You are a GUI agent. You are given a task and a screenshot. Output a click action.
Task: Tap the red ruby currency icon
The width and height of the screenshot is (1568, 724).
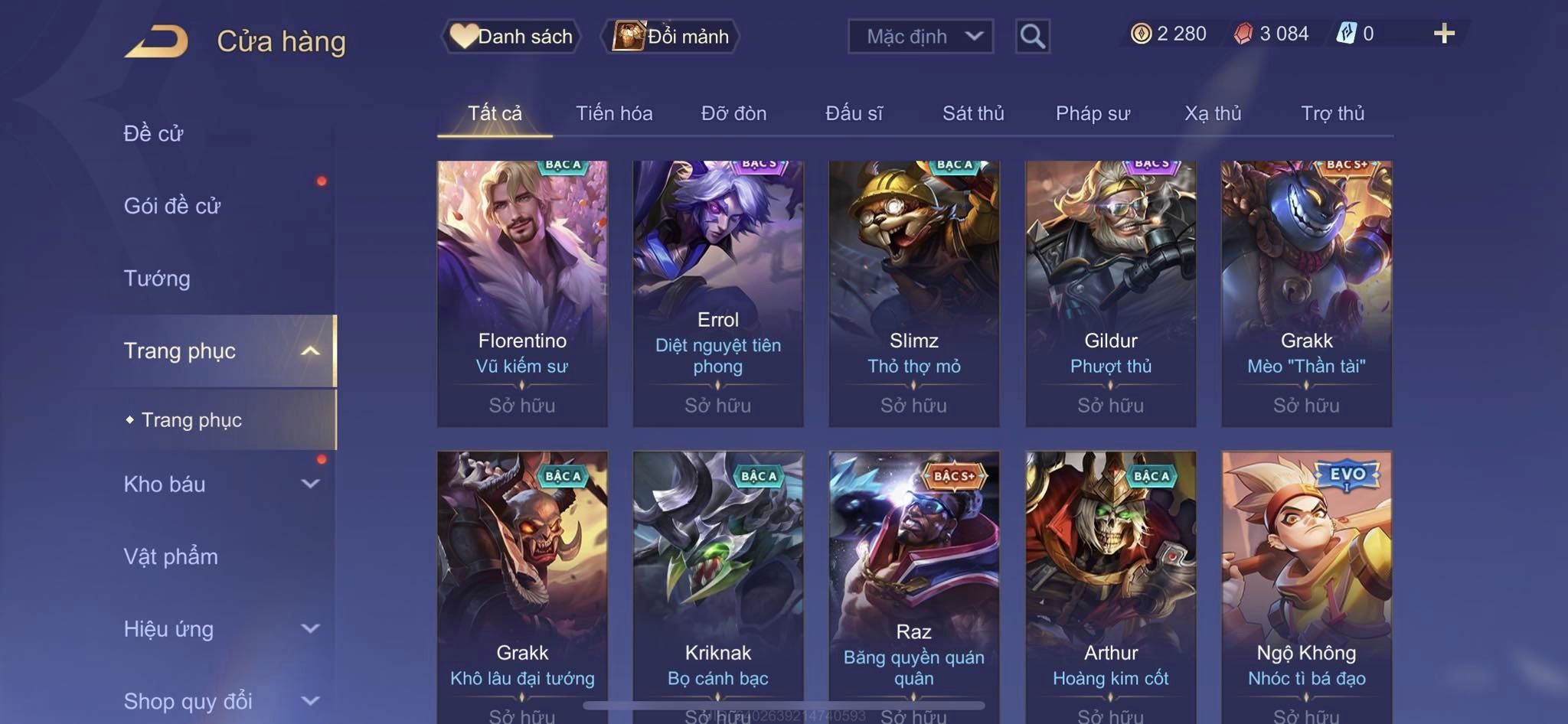point(1243,34)
